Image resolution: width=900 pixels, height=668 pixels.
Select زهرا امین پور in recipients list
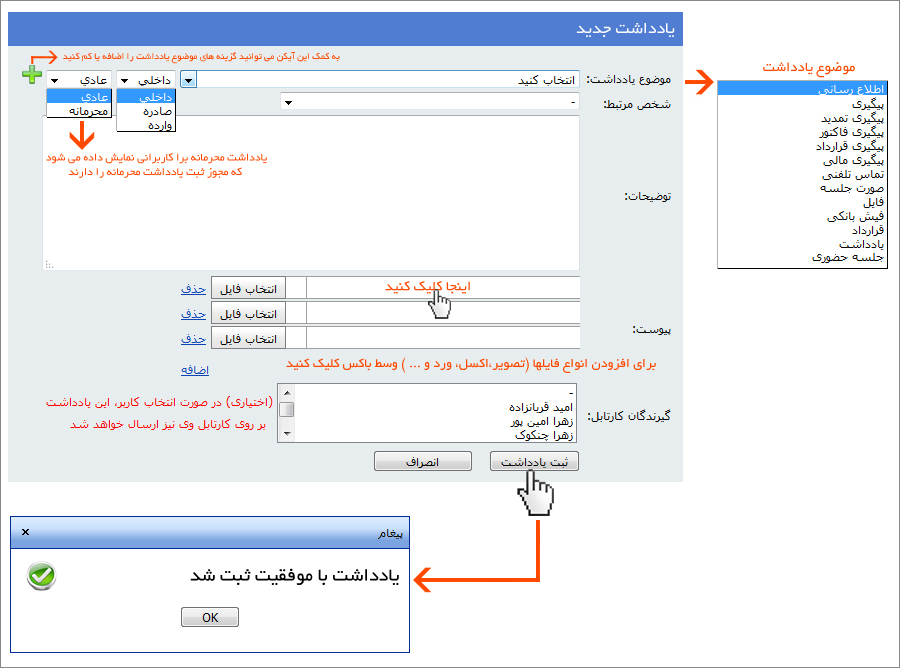click(x=542, y=422)
